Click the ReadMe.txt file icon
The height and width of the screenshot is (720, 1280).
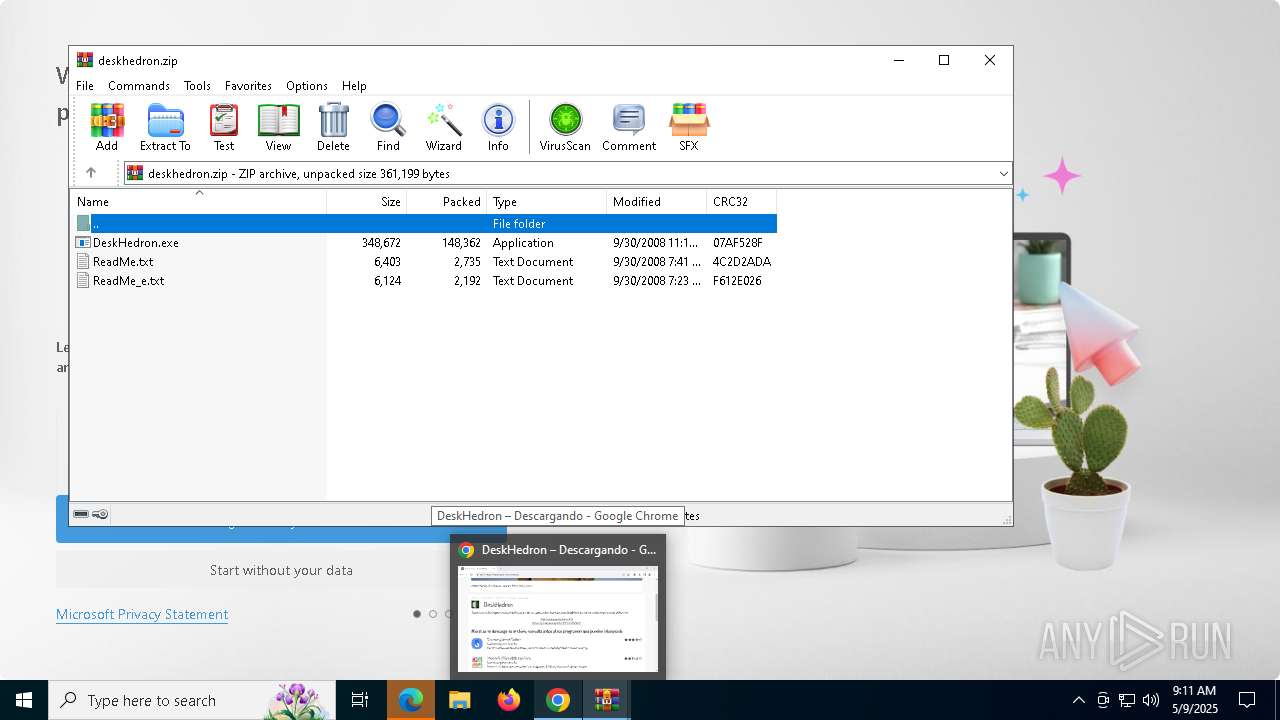pyautogui.click(x=84, y=262)
